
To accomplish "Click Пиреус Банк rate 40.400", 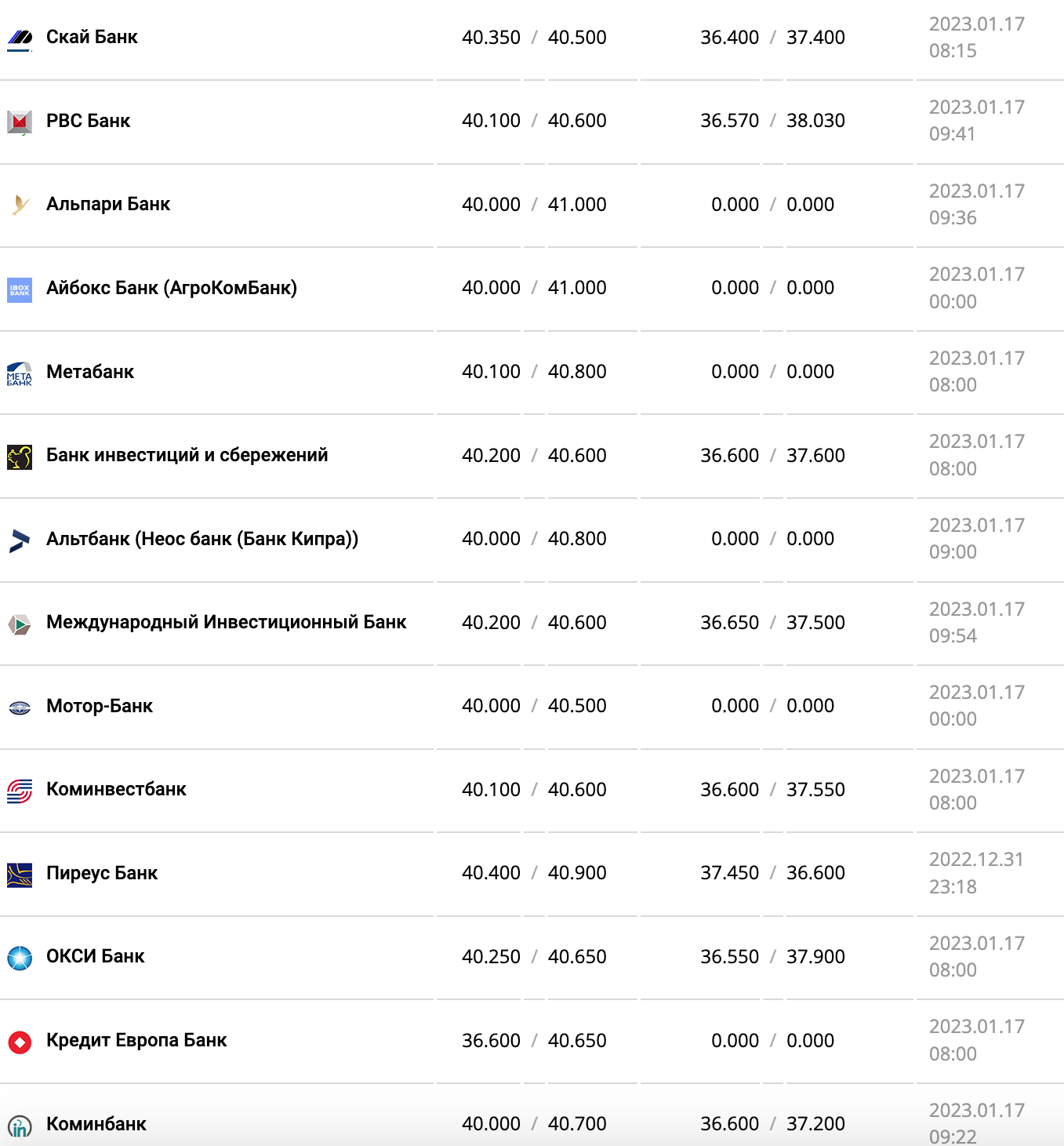I will (x=491, y=873).
